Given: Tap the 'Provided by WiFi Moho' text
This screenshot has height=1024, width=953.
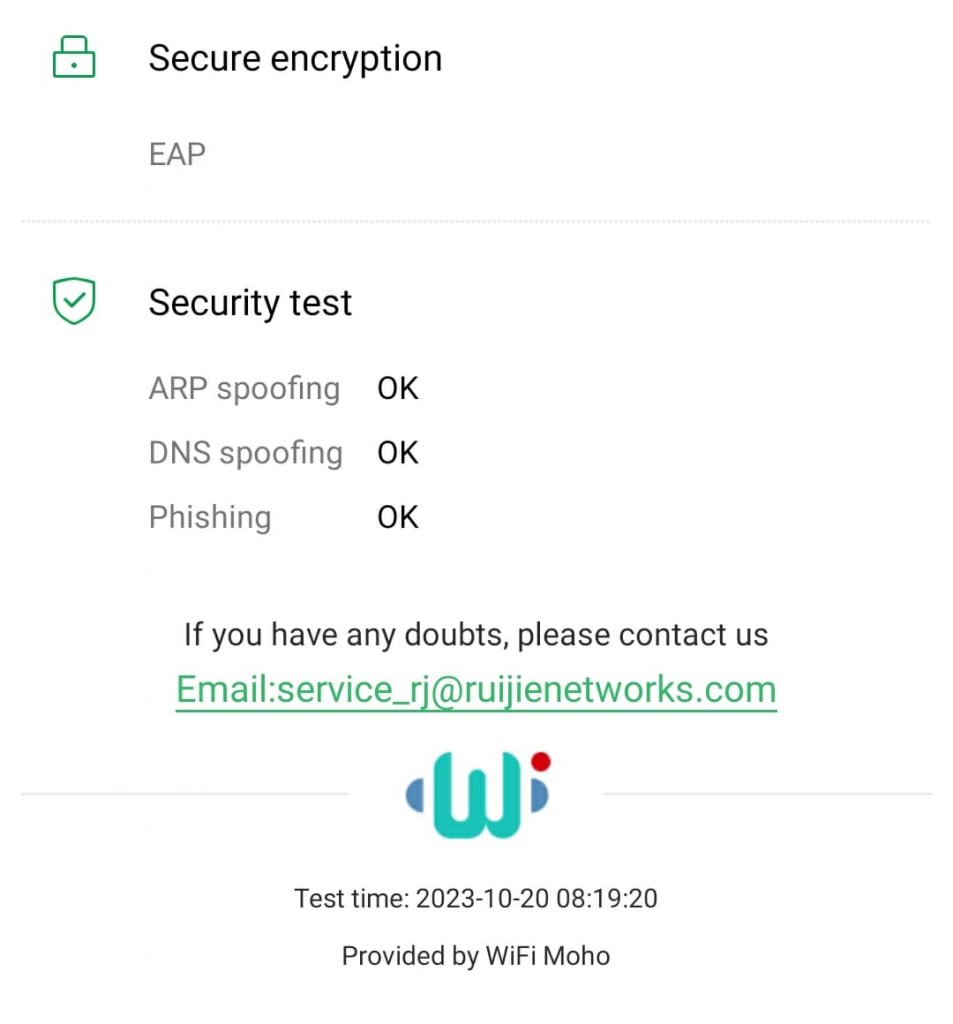Looking at the screenshot, I should pos(476,956).
